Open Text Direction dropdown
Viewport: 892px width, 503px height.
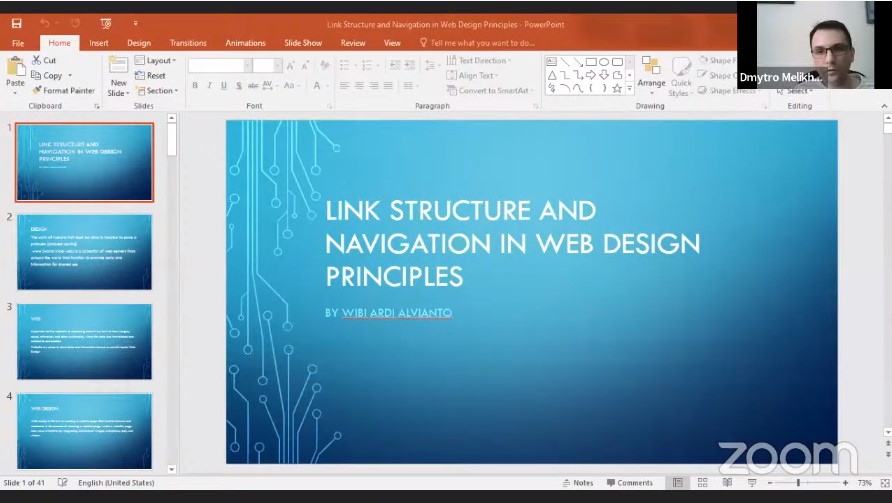pos(479,60)
